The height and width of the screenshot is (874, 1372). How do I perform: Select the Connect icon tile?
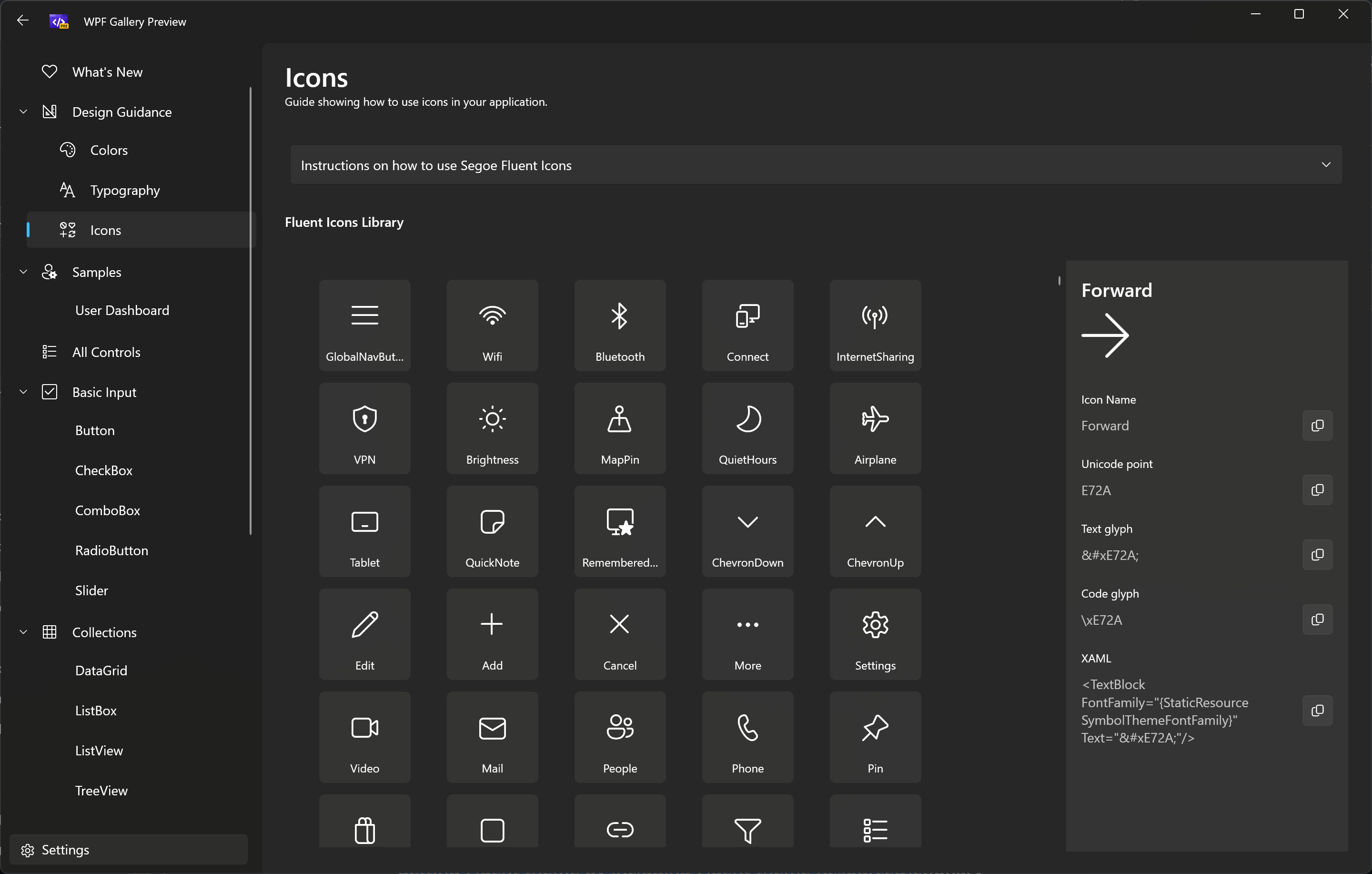click(747, 325)
